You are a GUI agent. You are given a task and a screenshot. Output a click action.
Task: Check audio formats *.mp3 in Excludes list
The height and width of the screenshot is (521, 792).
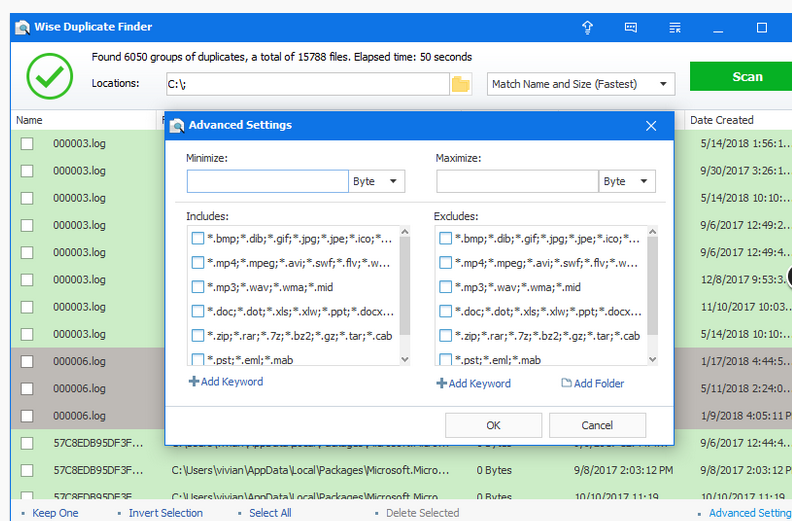[x=445, y=287]
